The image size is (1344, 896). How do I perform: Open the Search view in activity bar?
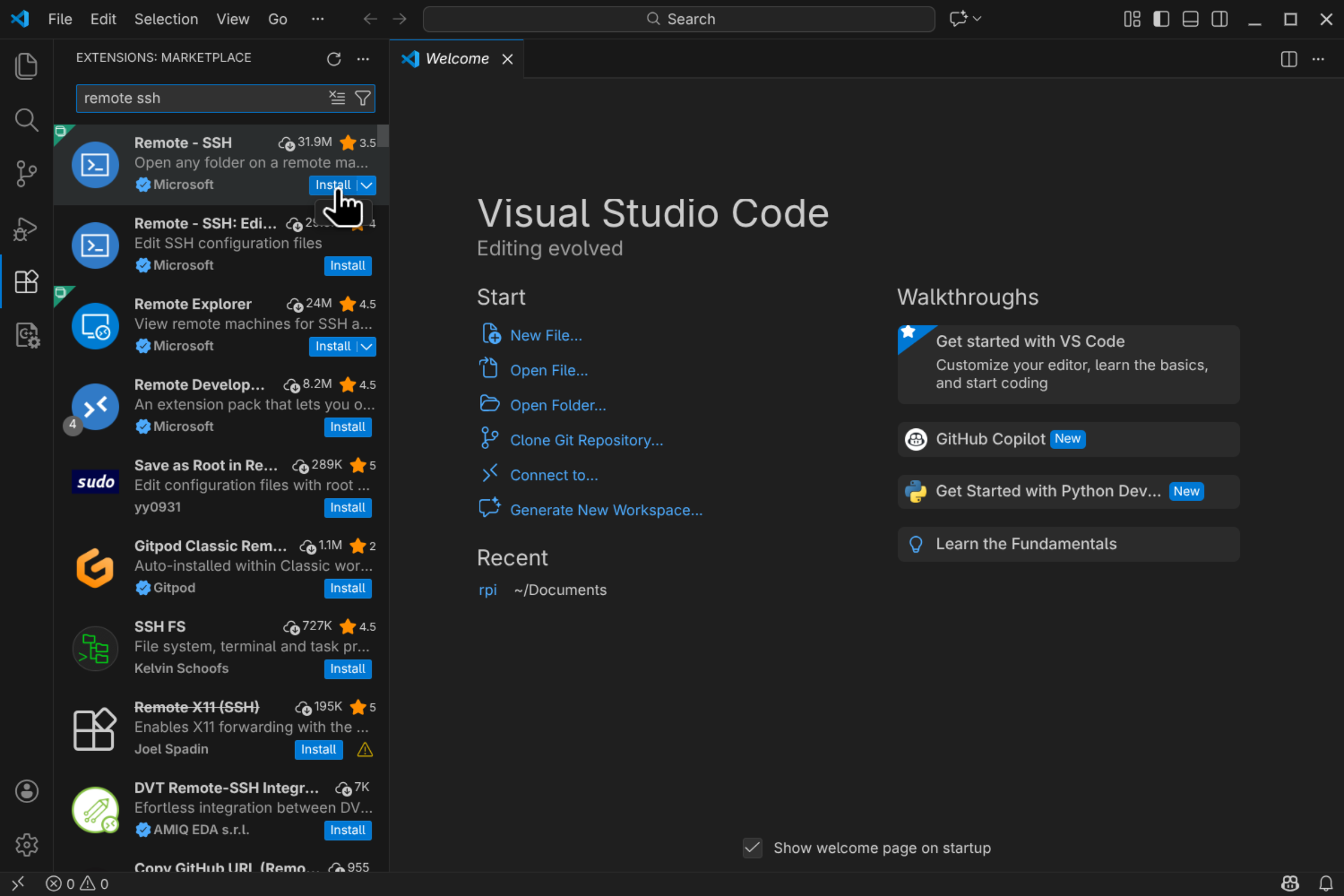pos(26,120)
